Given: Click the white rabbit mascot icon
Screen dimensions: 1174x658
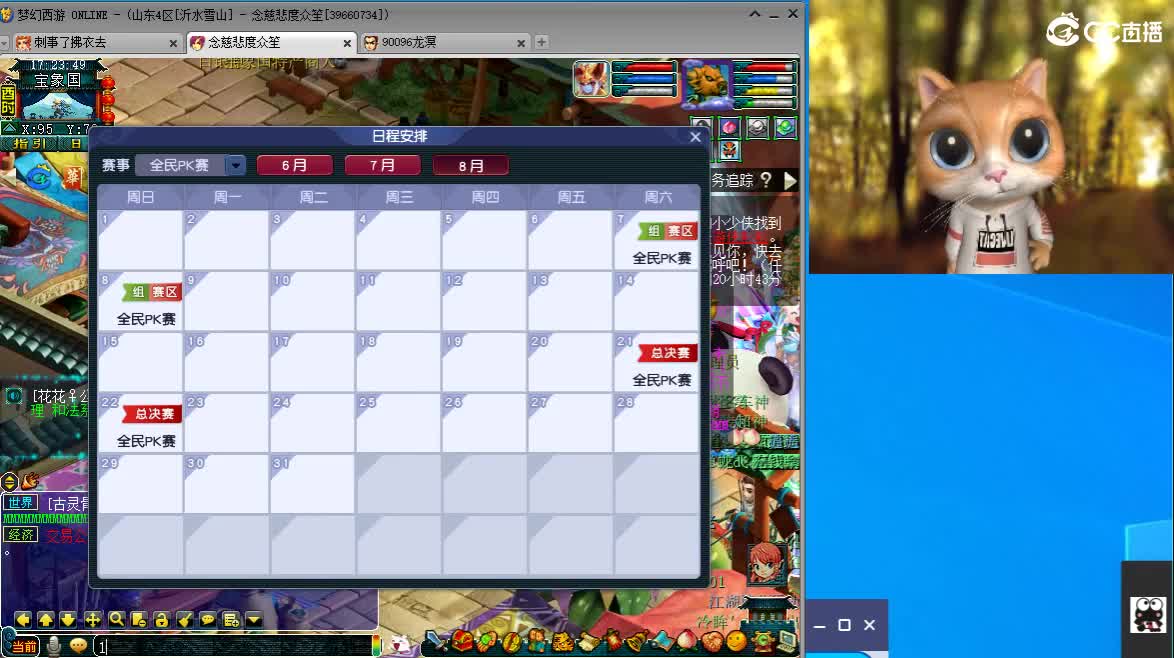Looking at the screenshot, I should pos(401,643).
